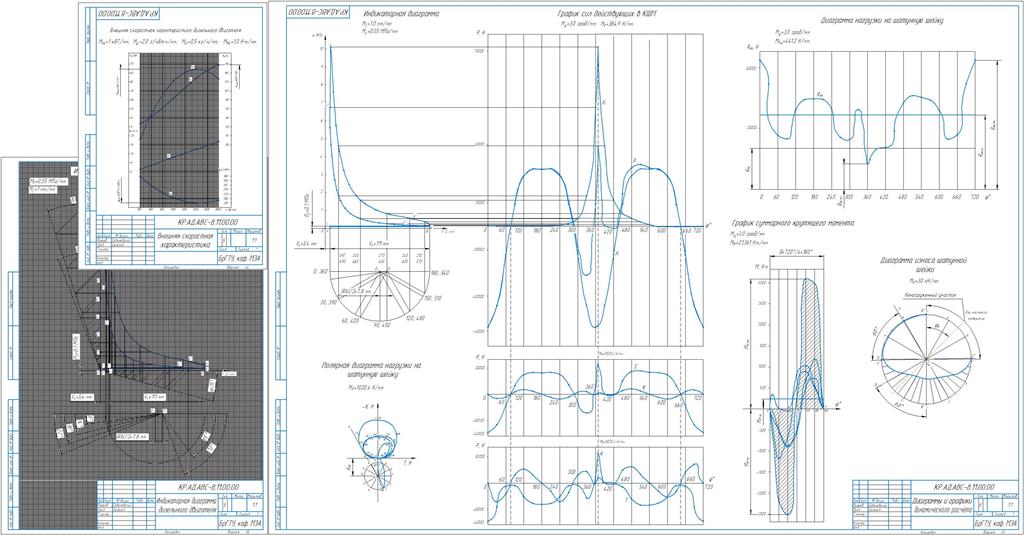
Task: Select the polar load loop drawing under its heading
Action: point(376,454)
